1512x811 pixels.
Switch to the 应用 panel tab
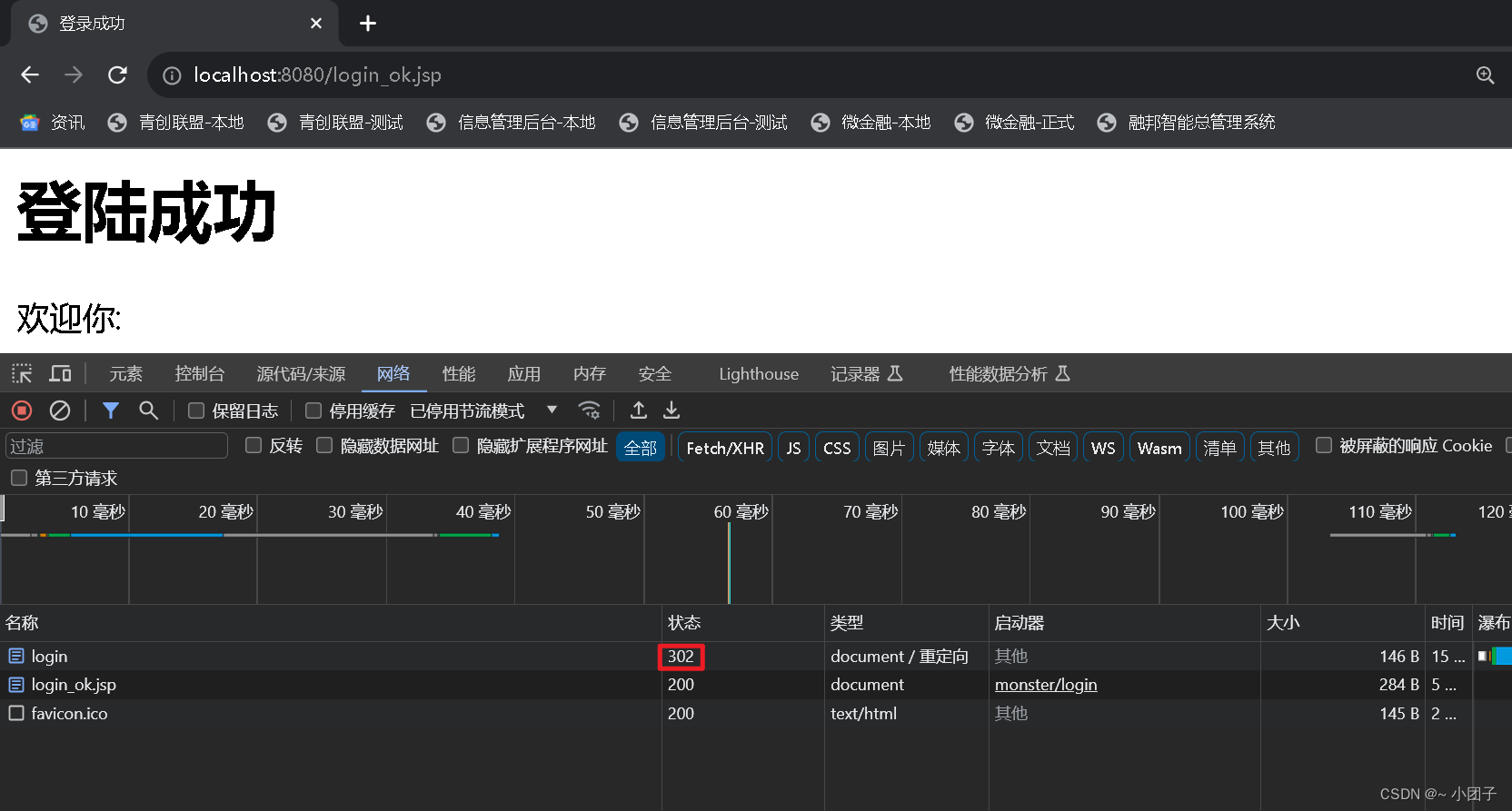524,373
